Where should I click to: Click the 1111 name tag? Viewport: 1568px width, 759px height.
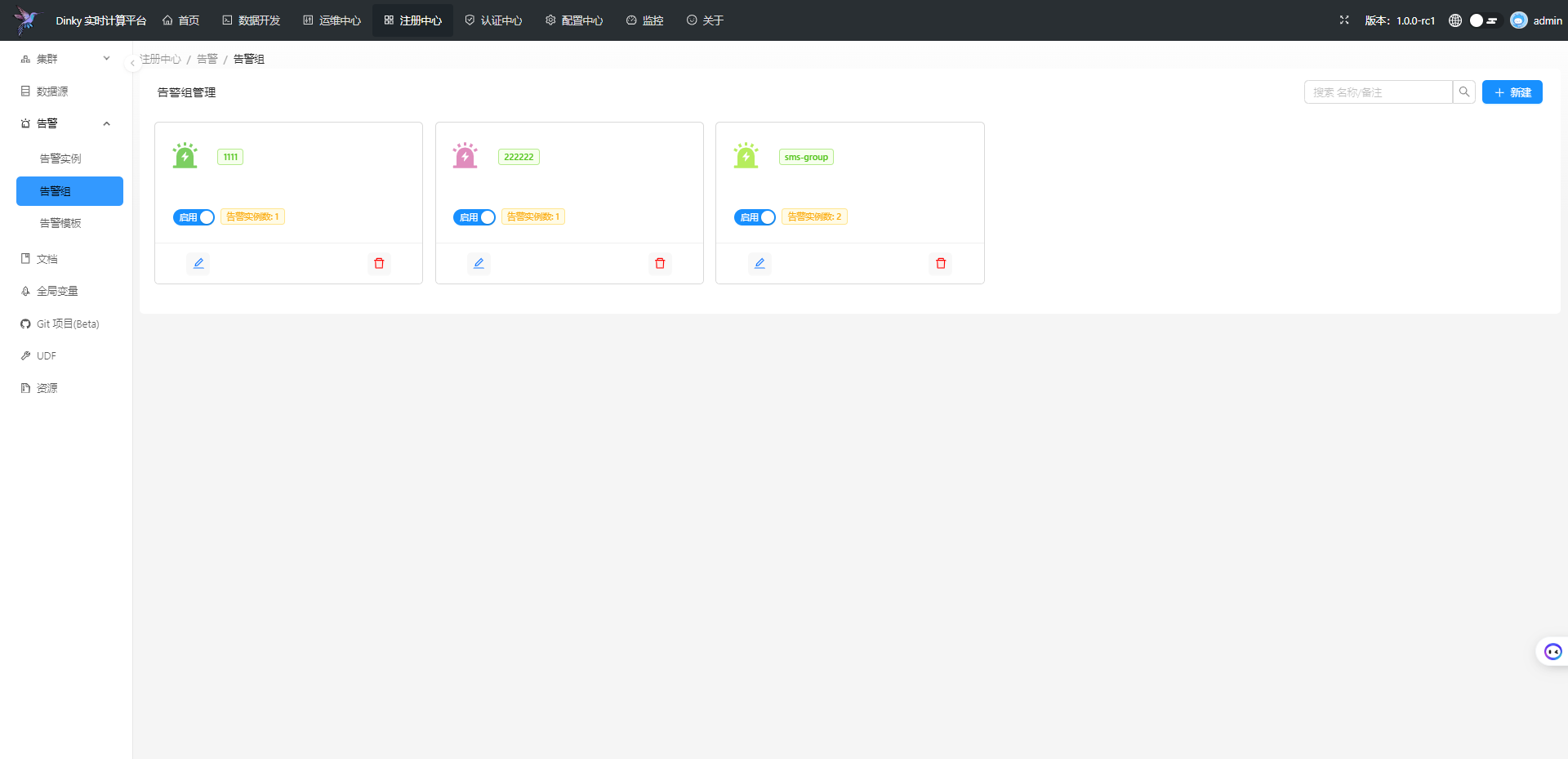click(230, 157)
